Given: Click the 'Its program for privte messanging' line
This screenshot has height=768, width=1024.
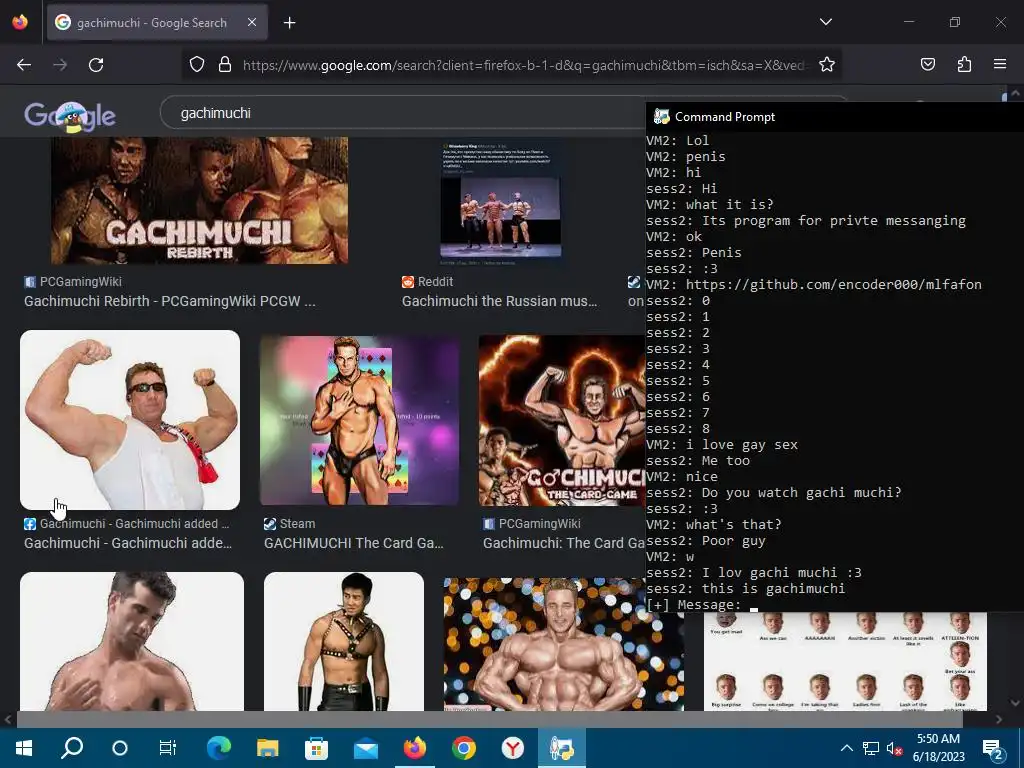Looking at the screenshot, I should pyautogui.click(x=806, y=221).
